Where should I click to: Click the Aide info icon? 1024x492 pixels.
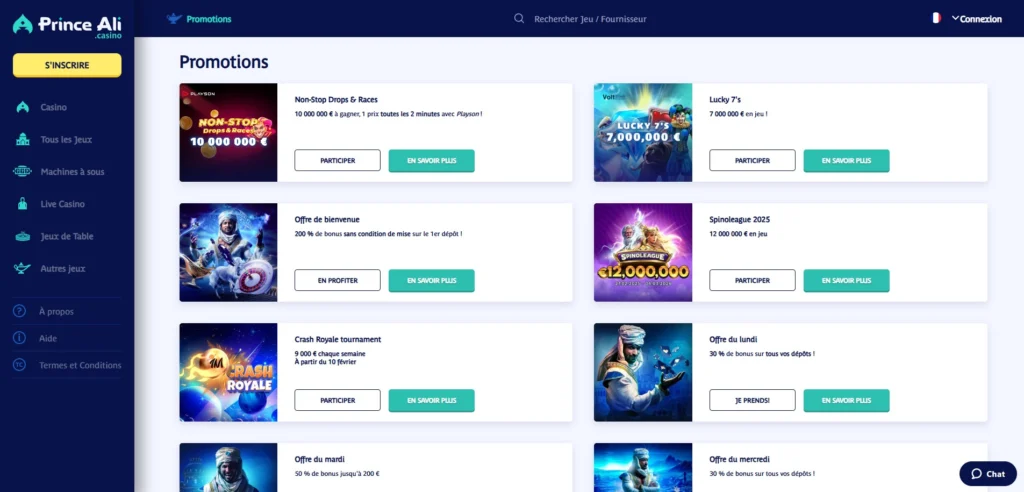click(20, 338)
